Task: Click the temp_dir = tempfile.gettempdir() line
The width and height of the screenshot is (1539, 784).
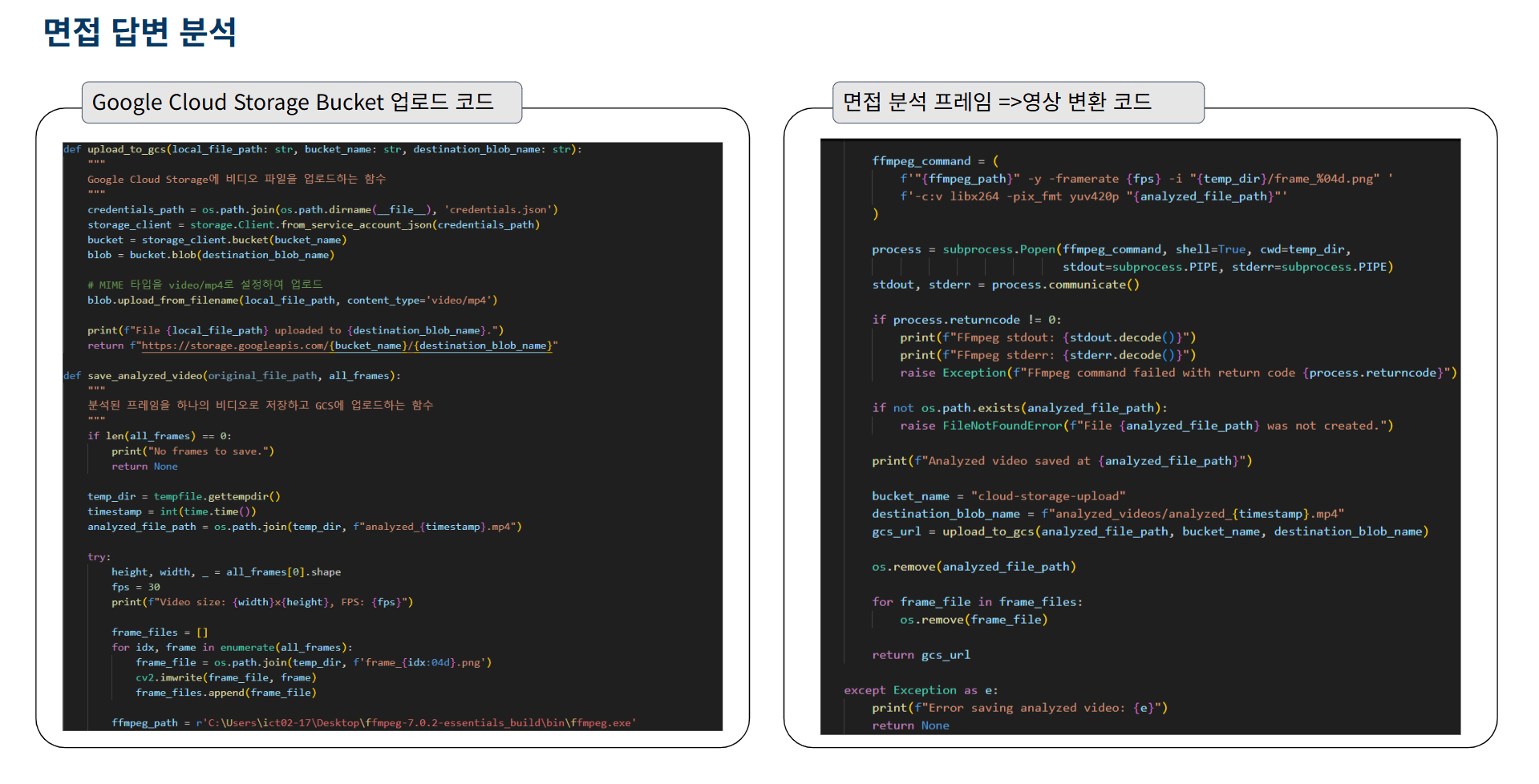Action: [184, 496]
